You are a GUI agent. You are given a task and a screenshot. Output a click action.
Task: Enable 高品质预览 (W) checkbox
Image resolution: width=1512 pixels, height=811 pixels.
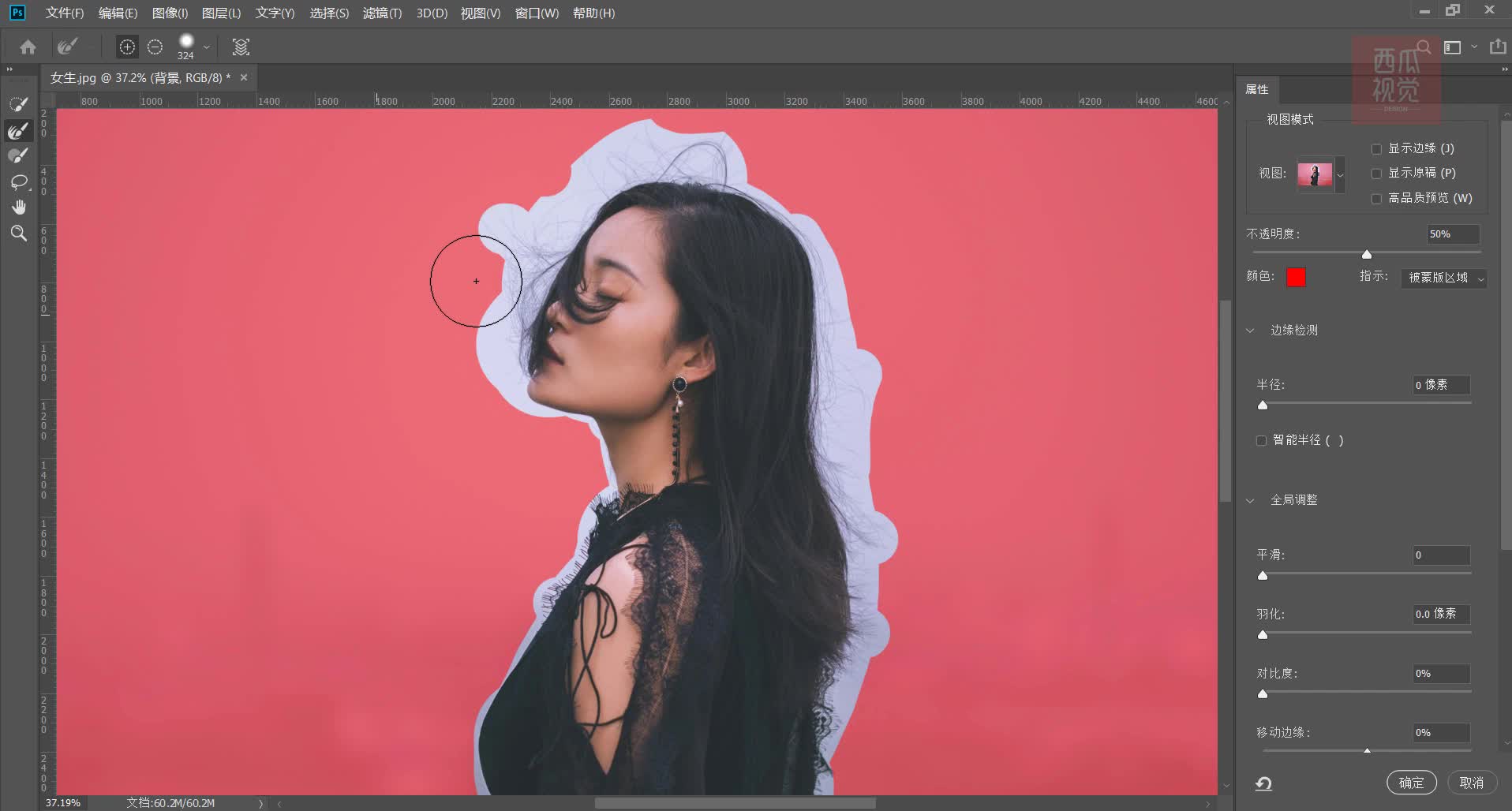coord(1376,199)
